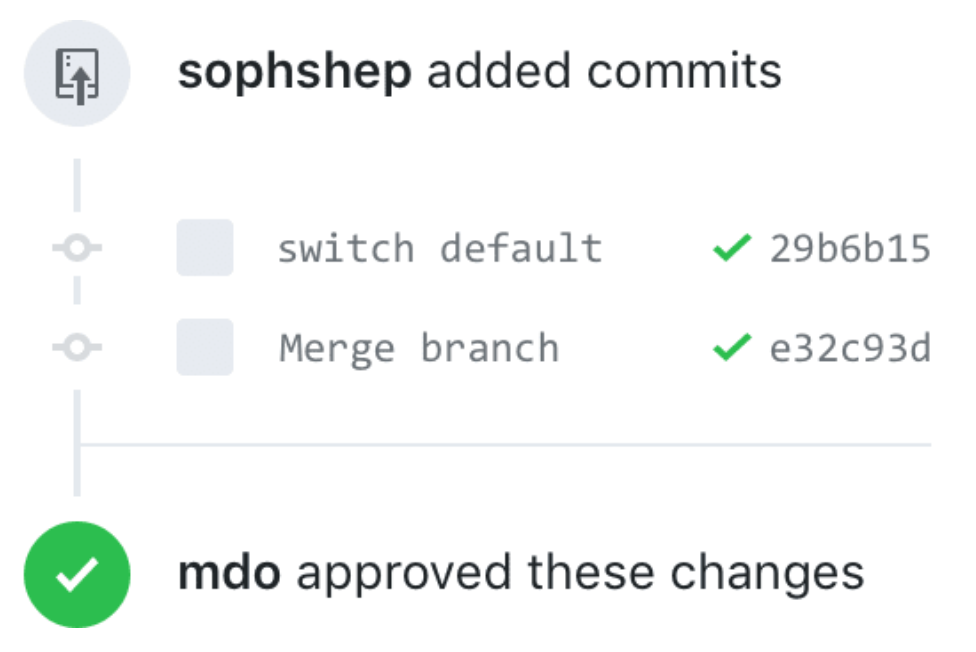Click timeline segment between the two commits
Viewport: 976px width, 652px height.
click(x=77, y=290)
